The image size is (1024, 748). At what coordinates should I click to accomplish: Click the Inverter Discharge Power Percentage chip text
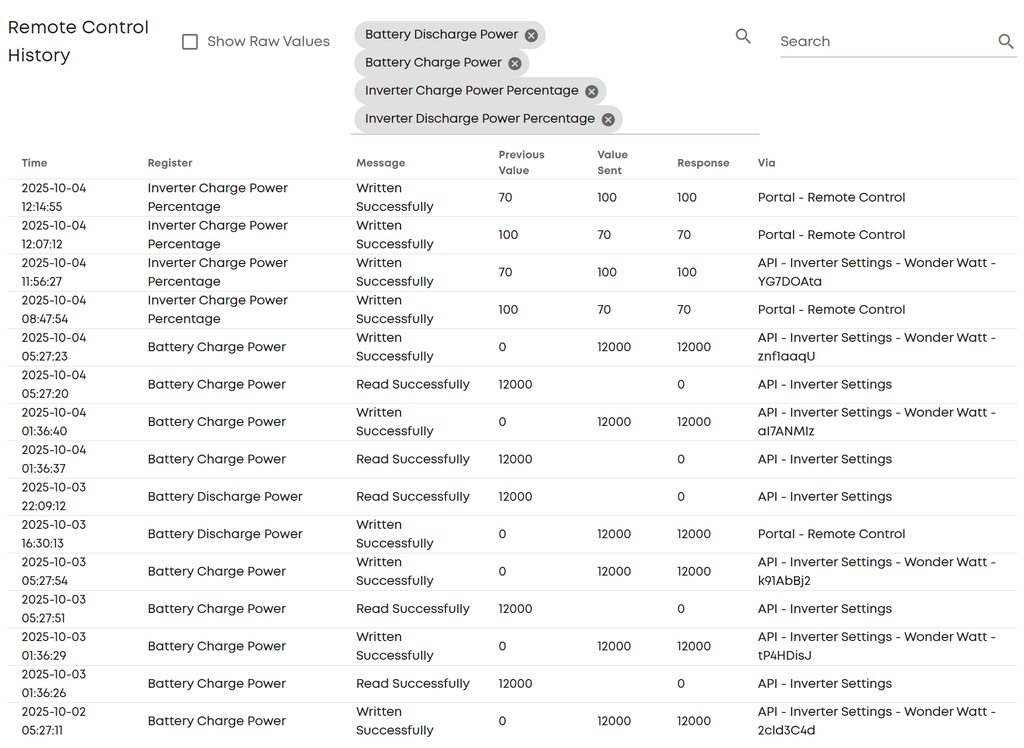[479, 119]
